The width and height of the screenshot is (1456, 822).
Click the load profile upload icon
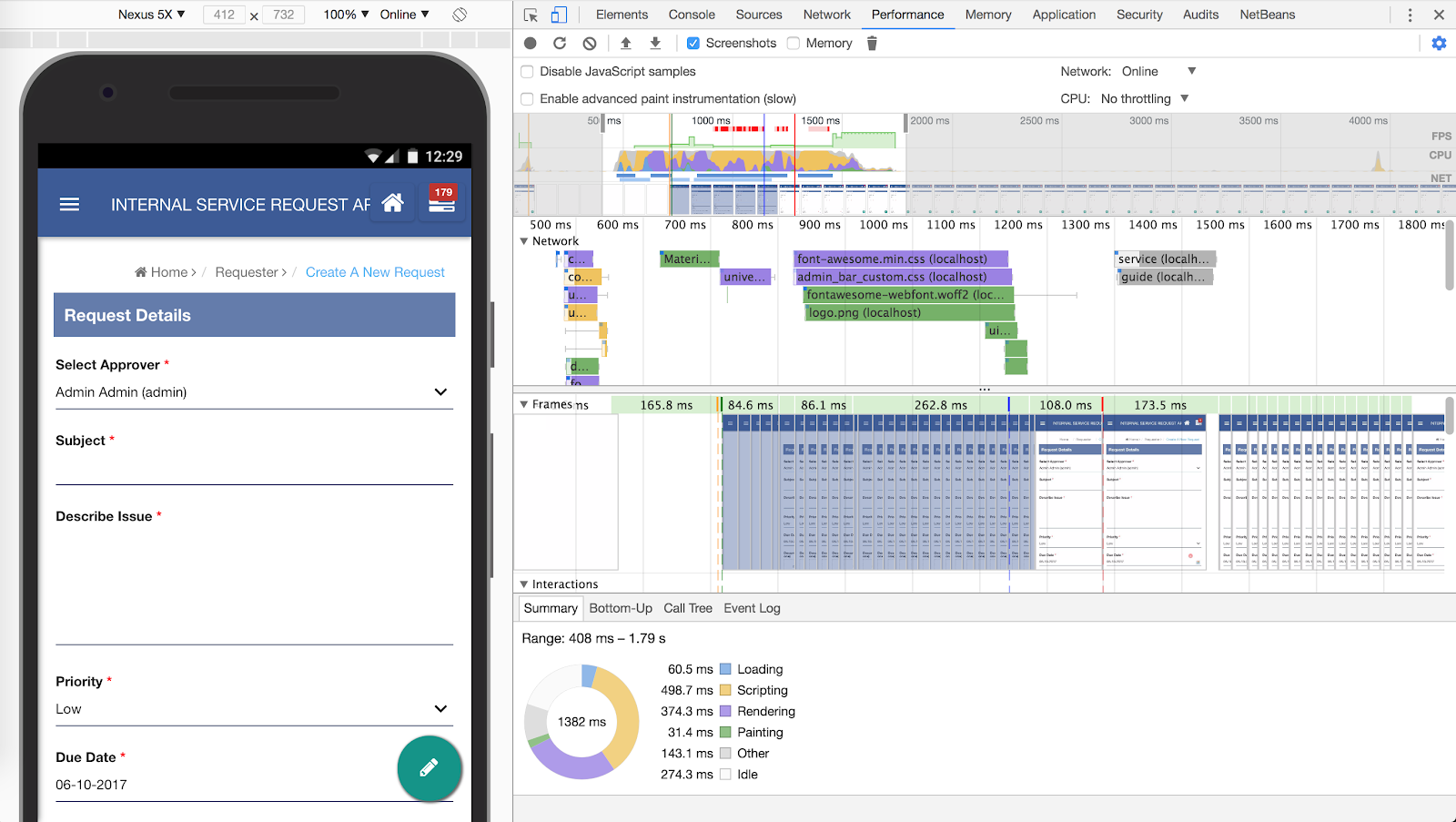pos(626,43)
